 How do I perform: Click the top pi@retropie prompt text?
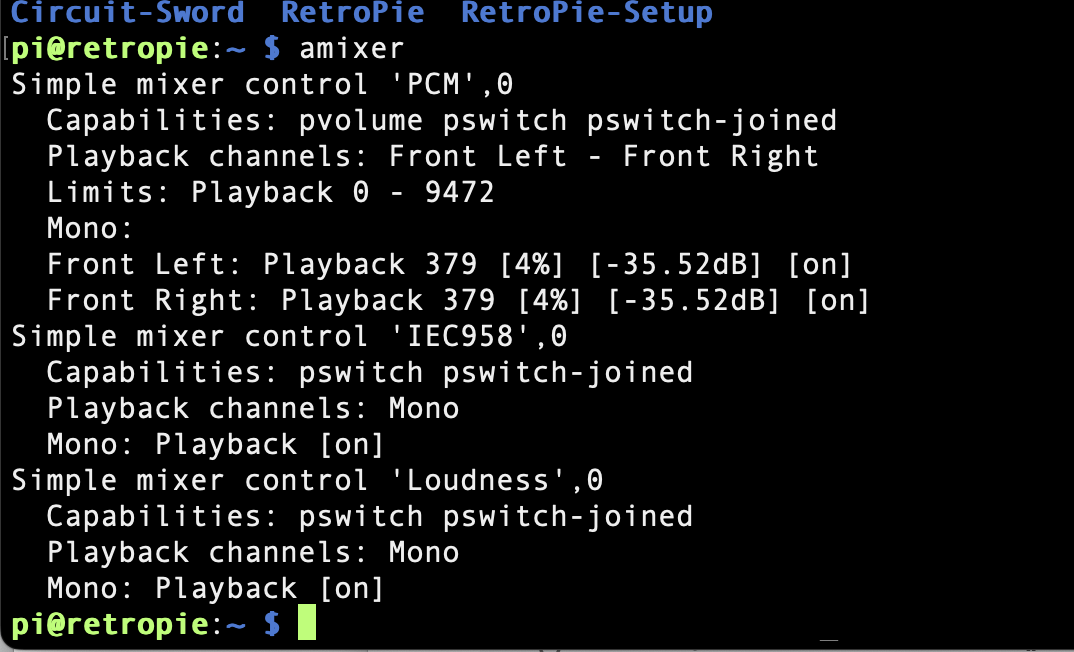110,49
